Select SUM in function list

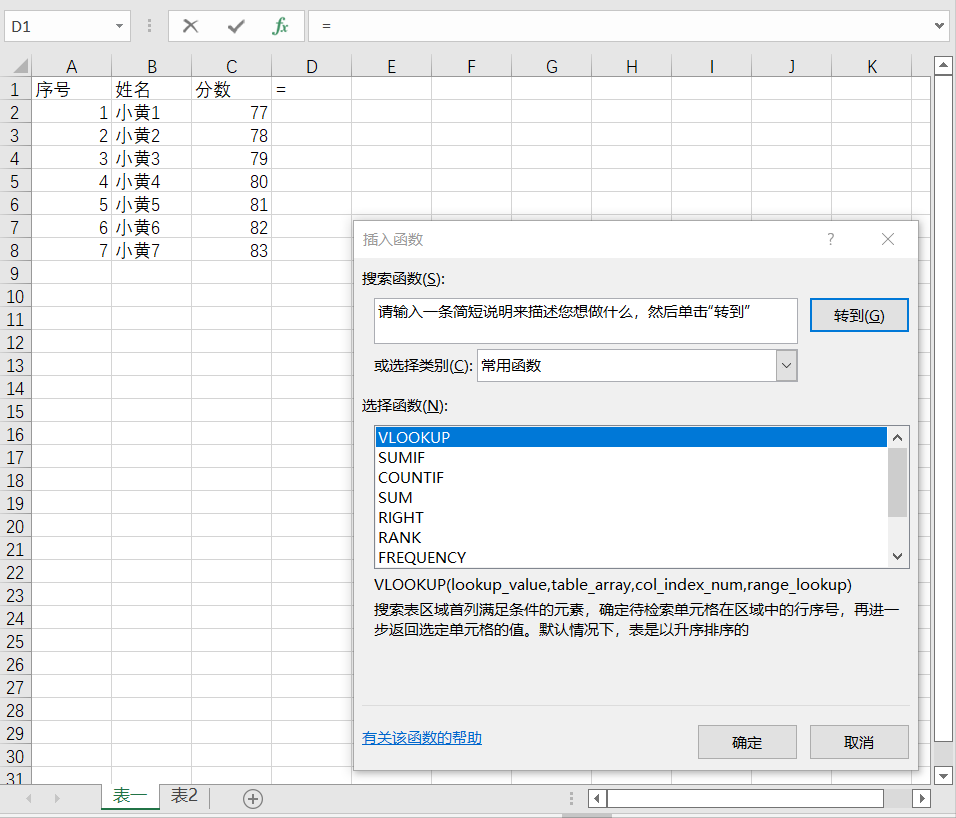pyautogui.click(x=631, y=497)
